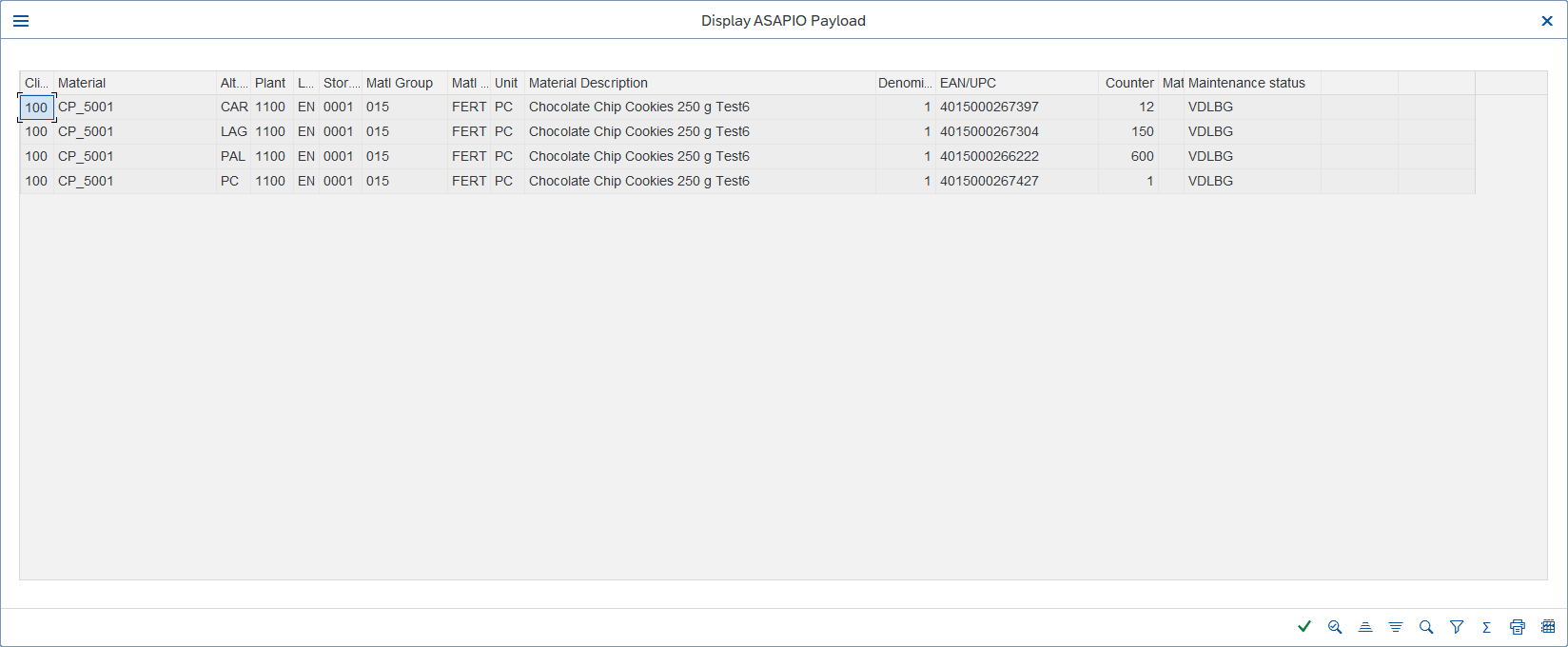Select the Matl Group column header
The image size is (1568, 647).
coord(404,83)
